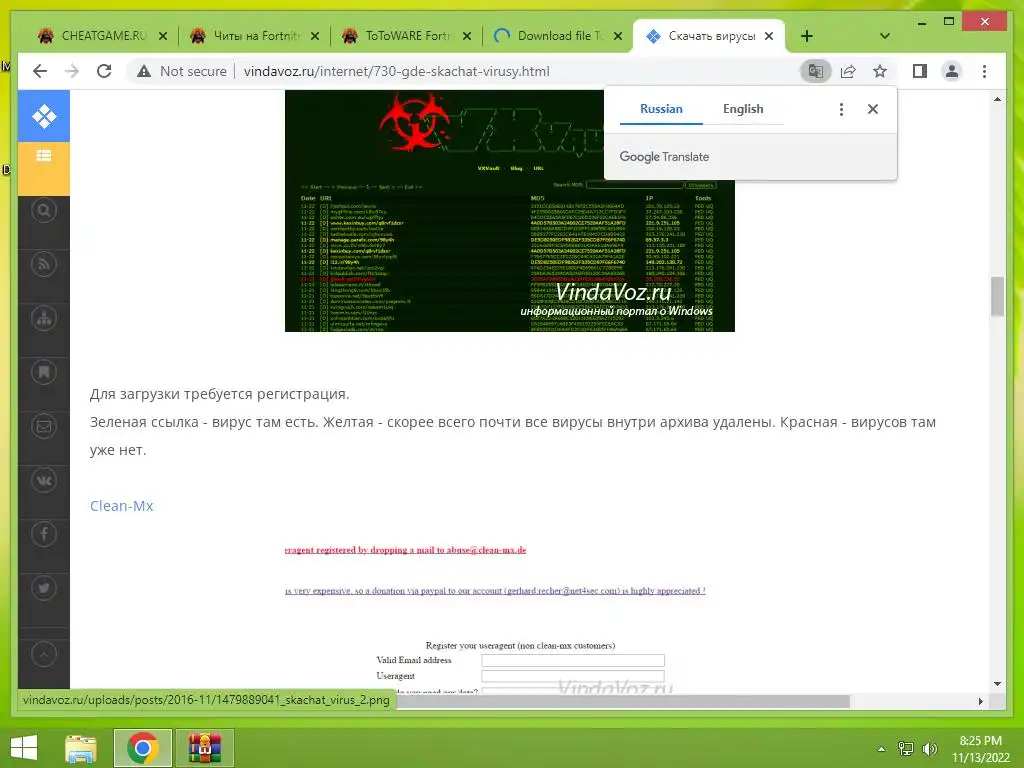1024x768 pixels.
Task: Open the yellow menu list icon
Action: point(44,155)
